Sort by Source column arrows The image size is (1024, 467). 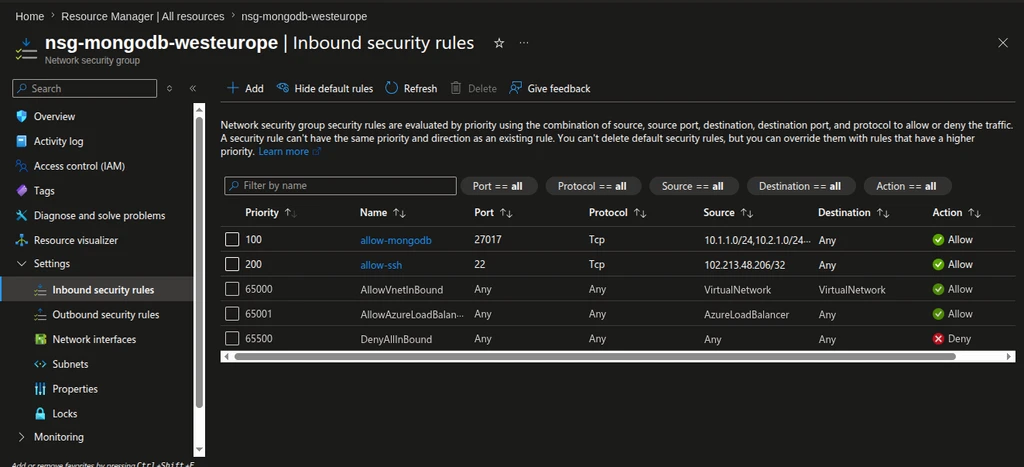point(747,213)
